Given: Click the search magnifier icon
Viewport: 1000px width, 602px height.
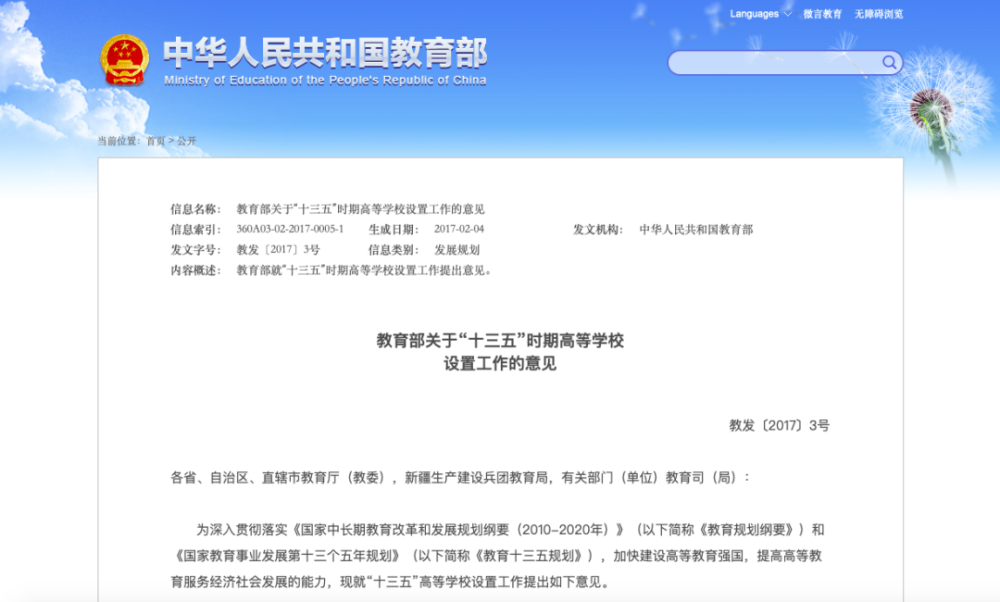Looking at the screenshot, I should pos(889,62).
